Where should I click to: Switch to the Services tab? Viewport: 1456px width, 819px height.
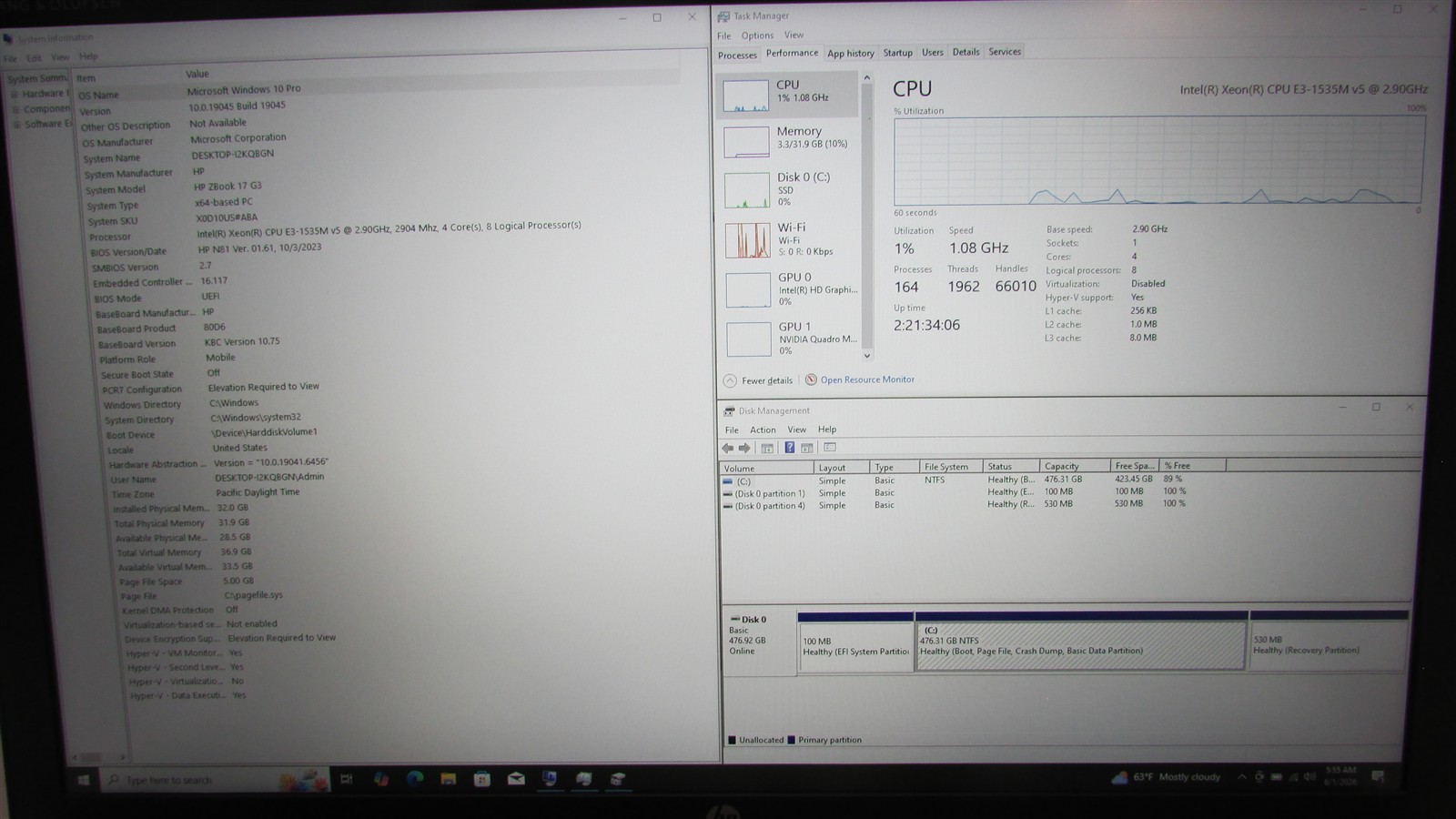[x=1005, y=52]
